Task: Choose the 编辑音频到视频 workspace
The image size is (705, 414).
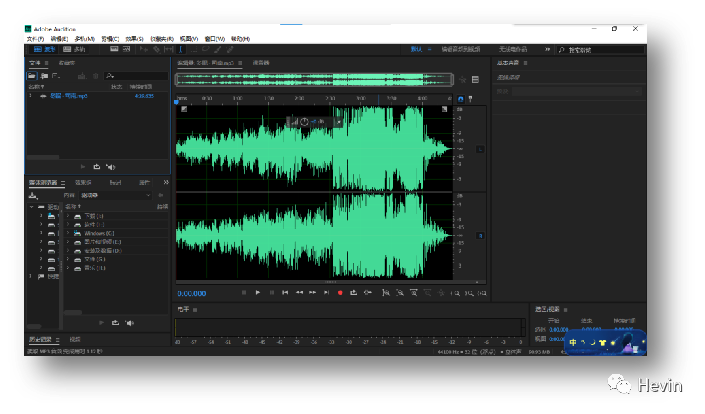Action: pyautogui.click(x=460, y=49)
